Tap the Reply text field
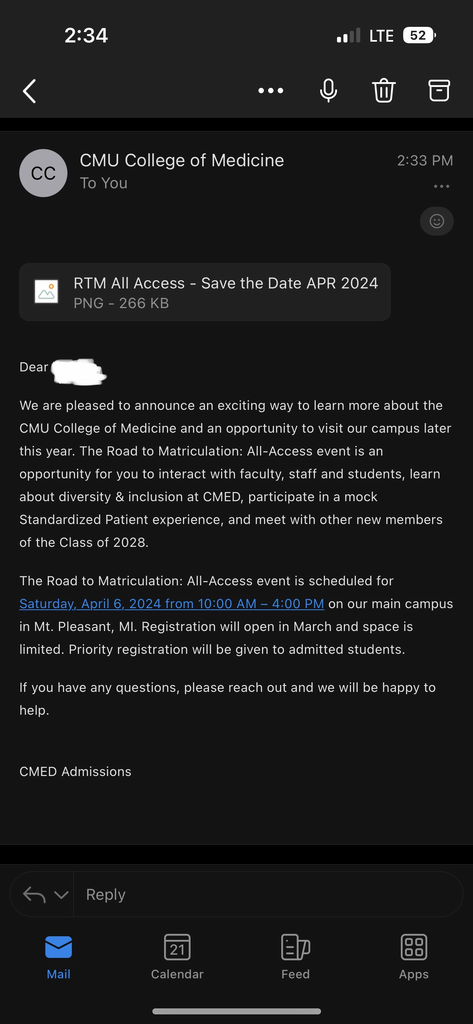Viewport: 473px width, 1024px height. [x=268, y=894]
